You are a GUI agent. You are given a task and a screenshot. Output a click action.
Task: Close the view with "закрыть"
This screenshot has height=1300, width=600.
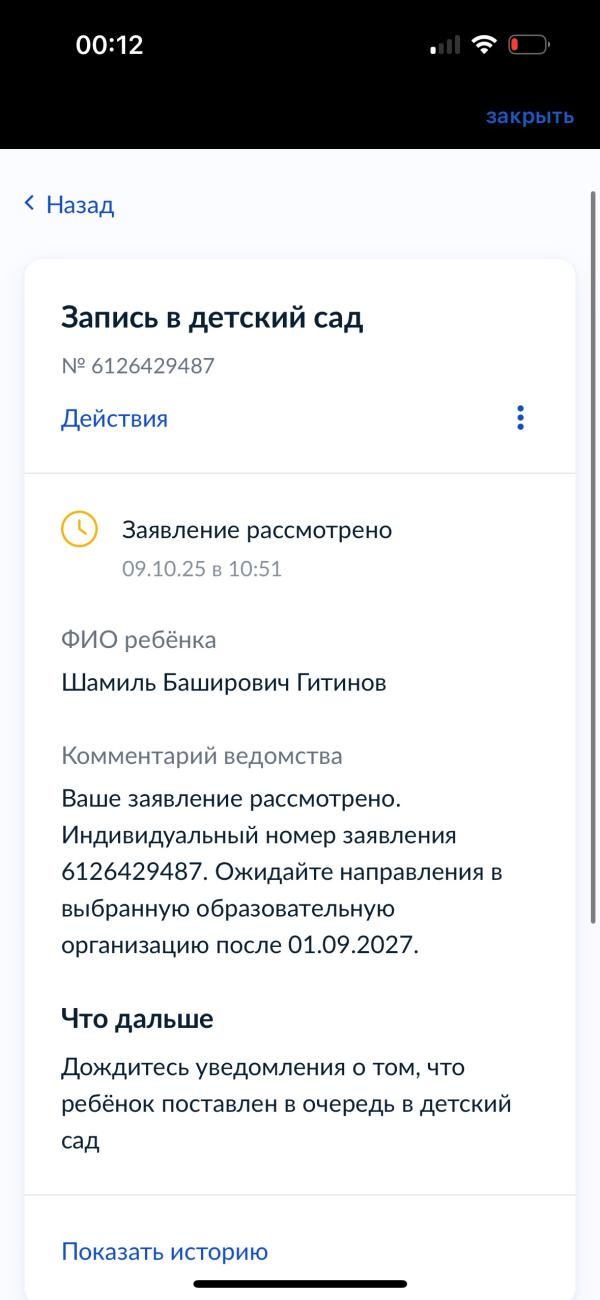[x=529, y=116]
